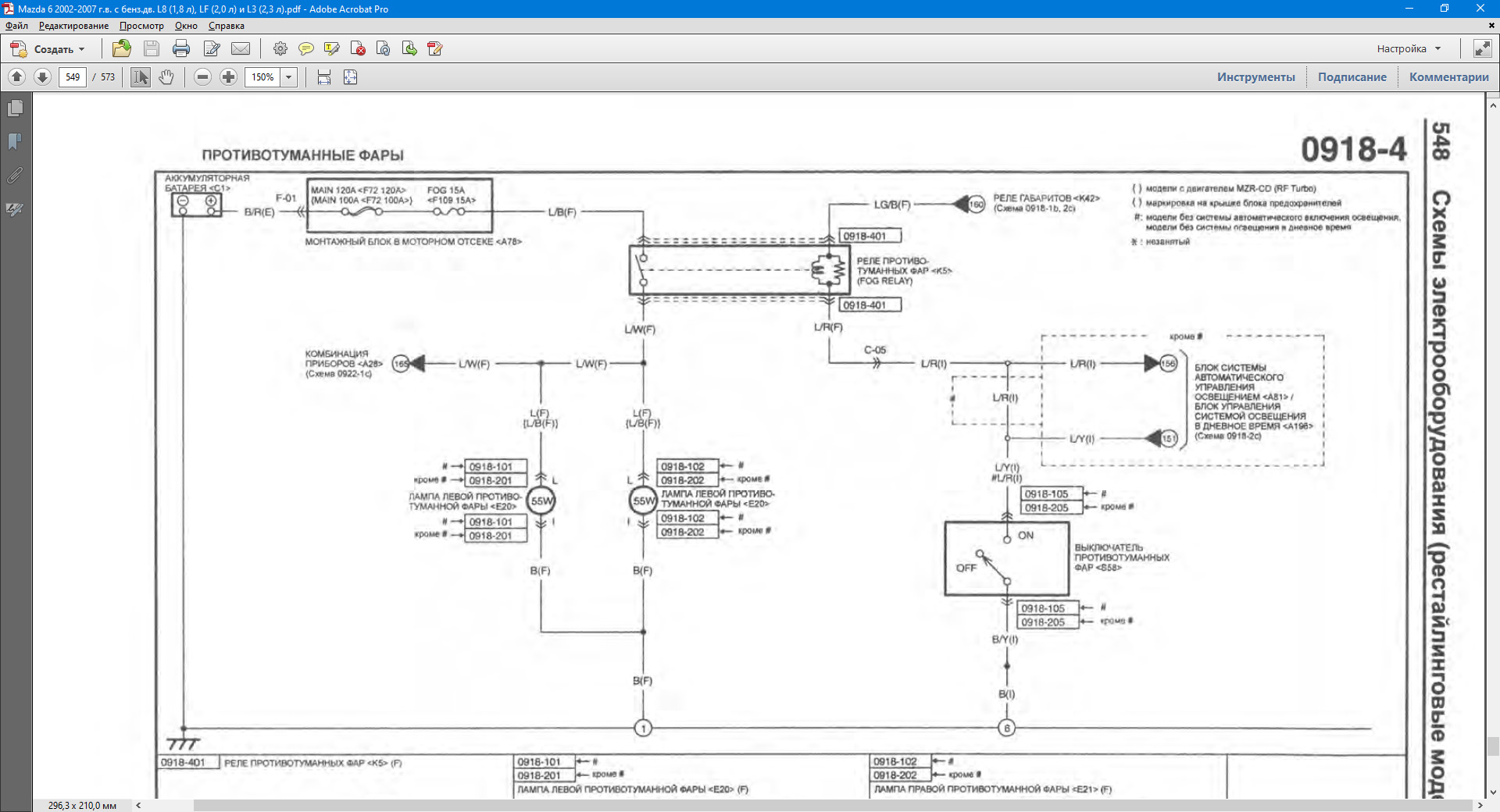Screen dimensions: 1500x812
Task: Activate the text selection tool
Action: pyautogui.click(x=141, y=77)
